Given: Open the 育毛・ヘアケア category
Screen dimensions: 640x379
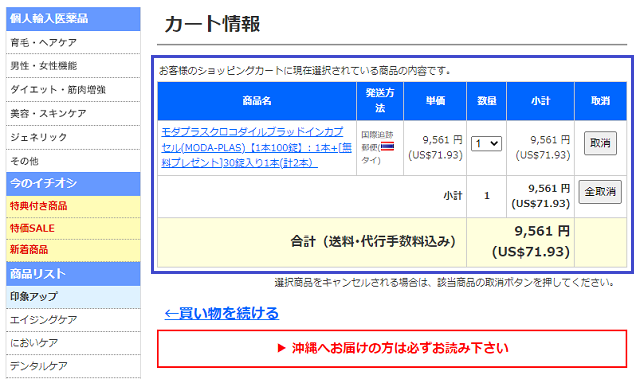Looking at the screenshot, I should [73, 42].
